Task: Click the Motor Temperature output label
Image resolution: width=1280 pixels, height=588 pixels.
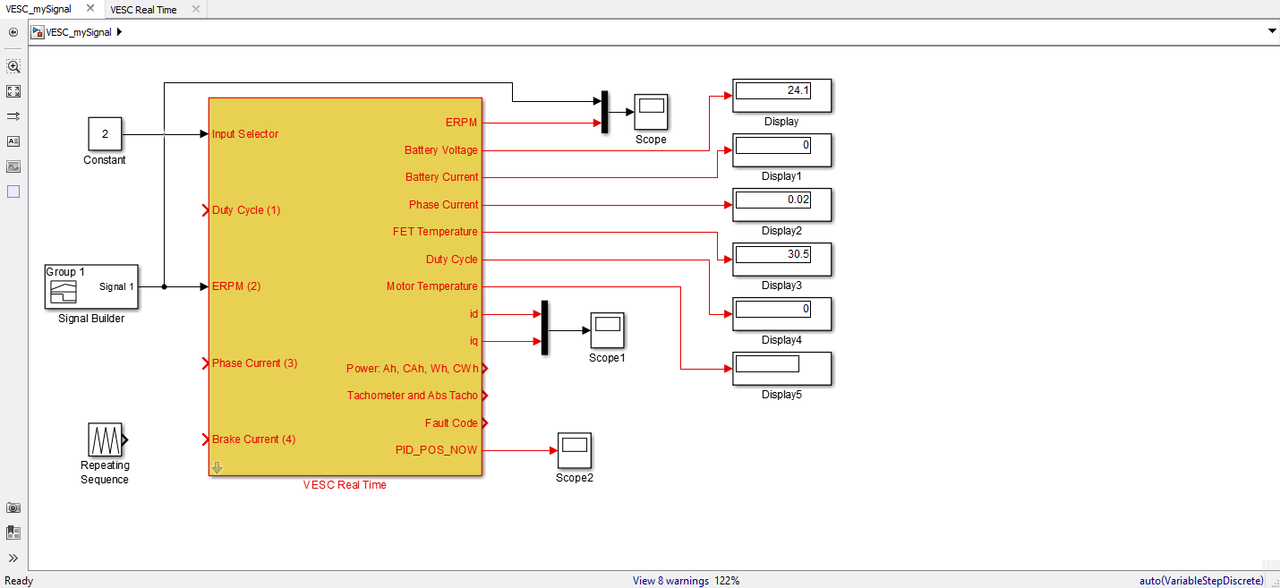Action: pos(432,286)
